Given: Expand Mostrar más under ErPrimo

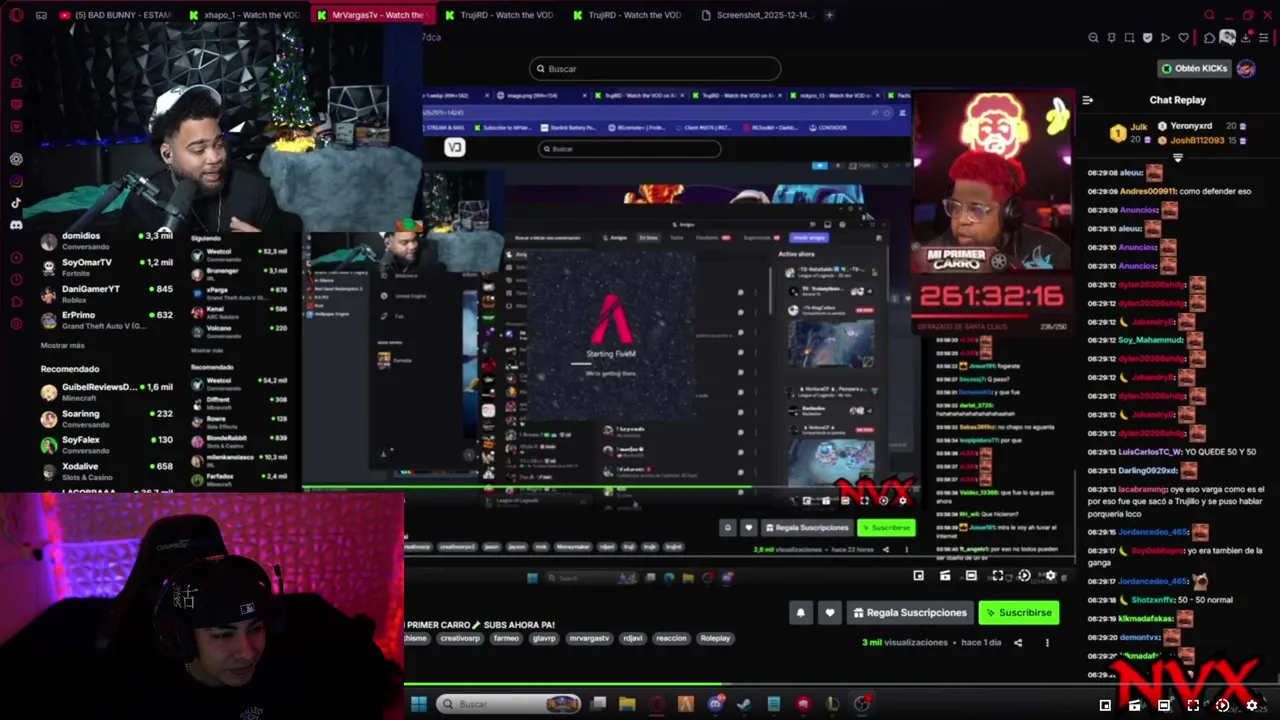Looking at the screenshot, I should [x=62, y=345].
